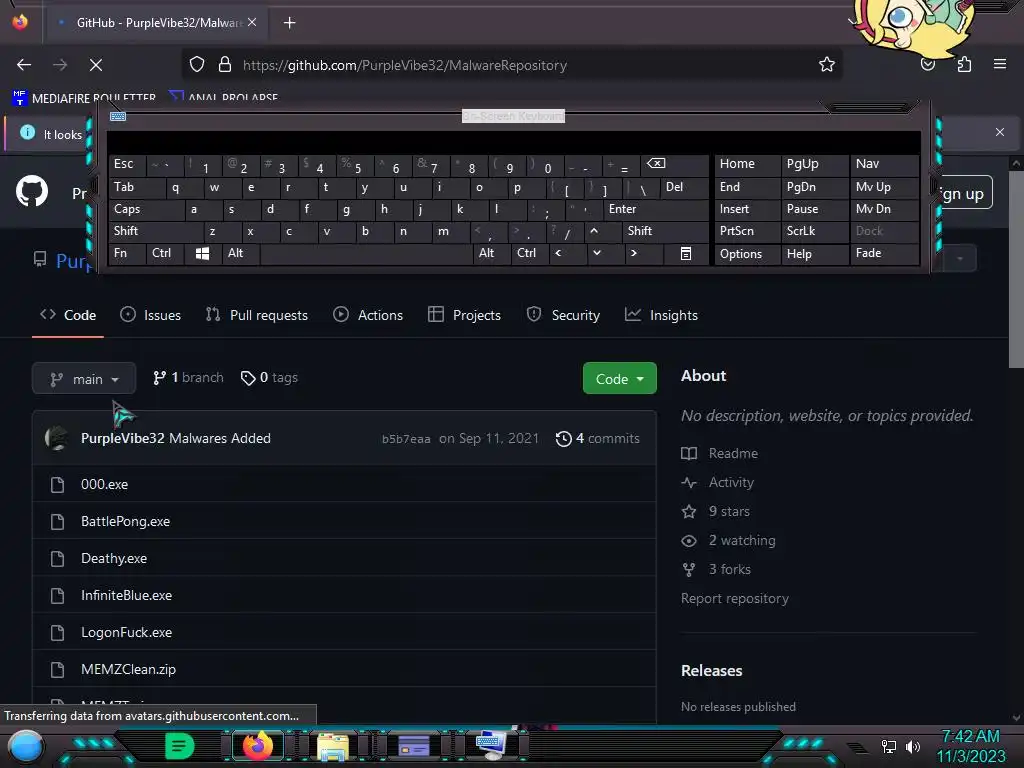Open the Firefox extensions puzzle icon

(x=964, y=65)
